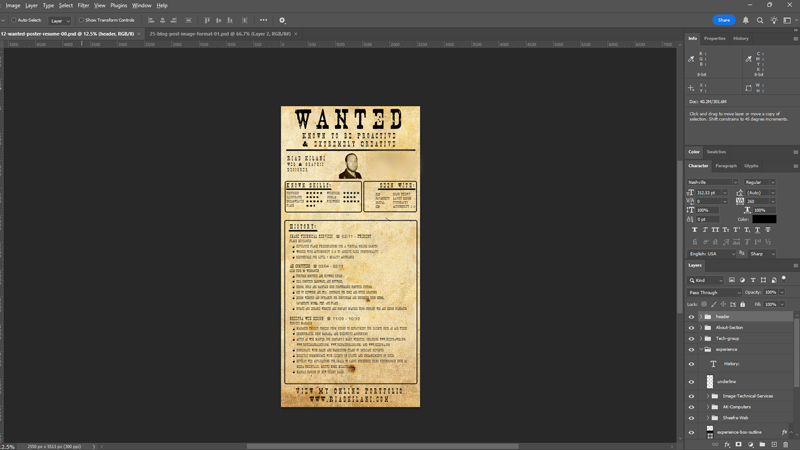This screenshot has width=800, height=450.
Task: Open the options bar gear settings icon
Action: [282, 20]
